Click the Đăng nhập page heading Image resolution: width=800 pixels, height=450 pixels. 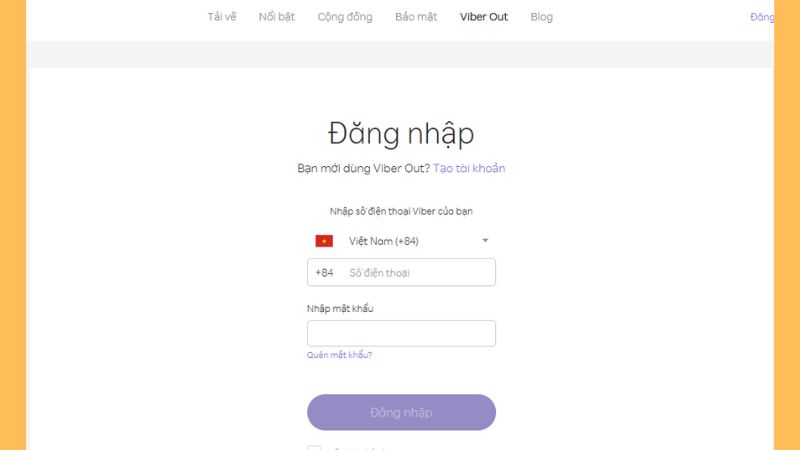pyautogui.click(x=401, y=134)
